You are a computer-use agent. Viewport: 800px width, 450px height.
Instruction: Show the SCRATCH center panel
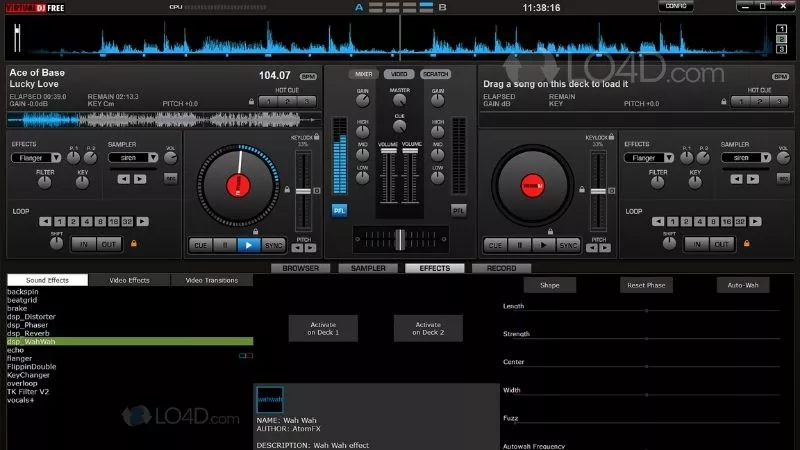(x=435, y=74)
